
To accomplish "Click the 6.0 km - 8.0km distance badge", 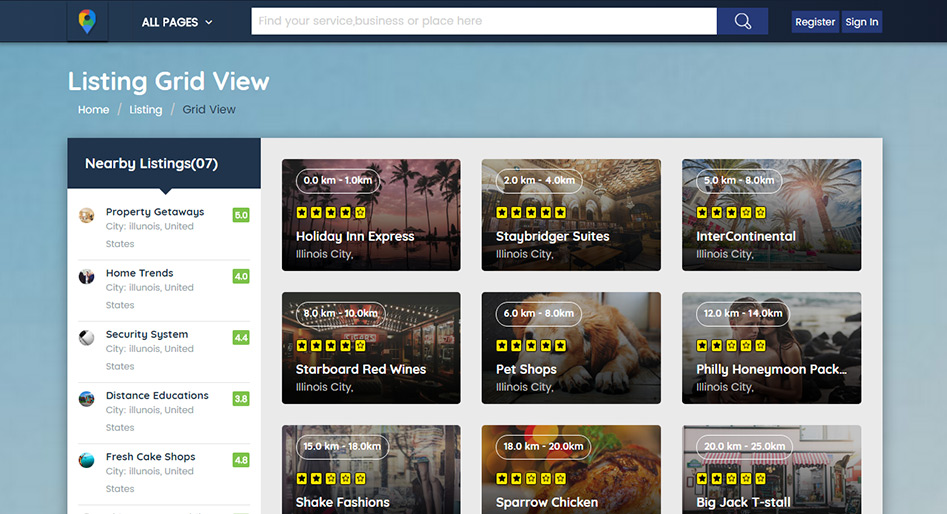I will [539, 313].
